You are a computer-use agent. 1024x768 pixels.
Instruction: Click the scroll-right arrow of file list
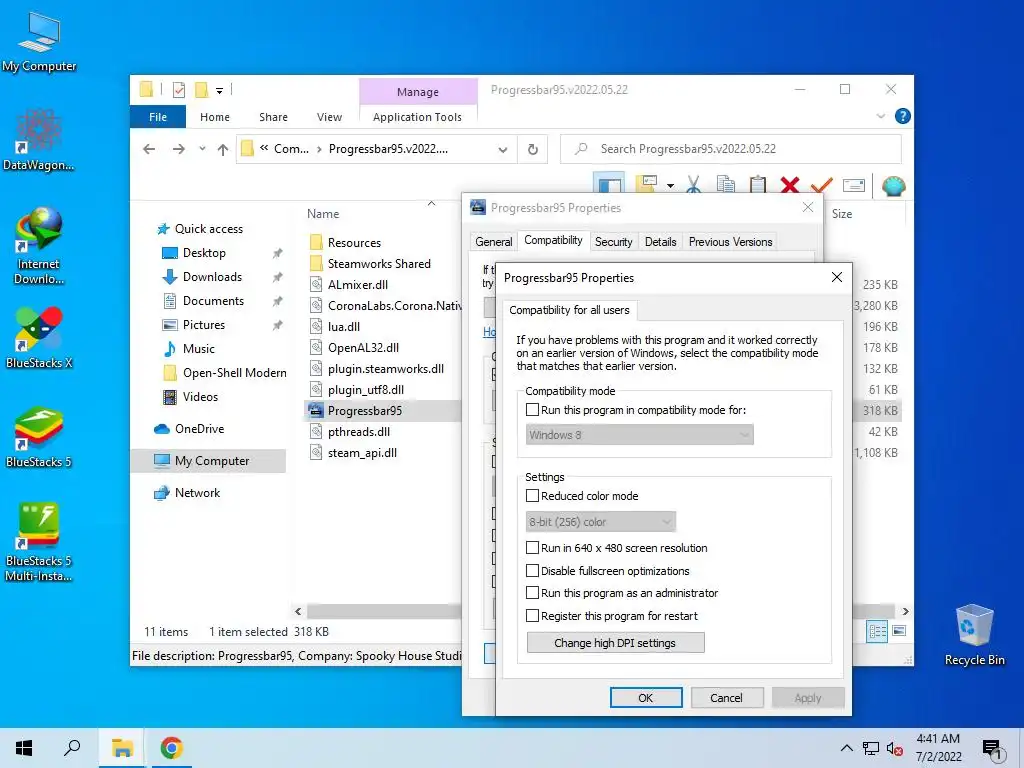pos(905,611)
